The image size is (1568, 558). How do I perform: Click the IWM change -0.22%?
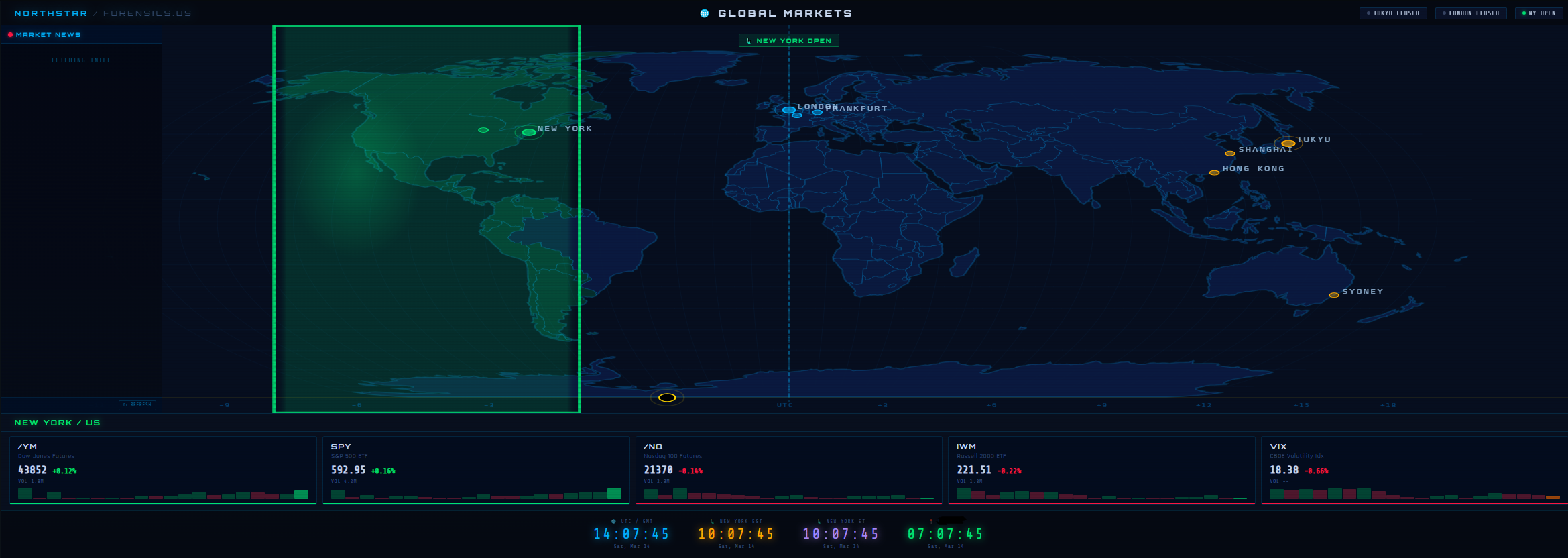pos(1009,471)
